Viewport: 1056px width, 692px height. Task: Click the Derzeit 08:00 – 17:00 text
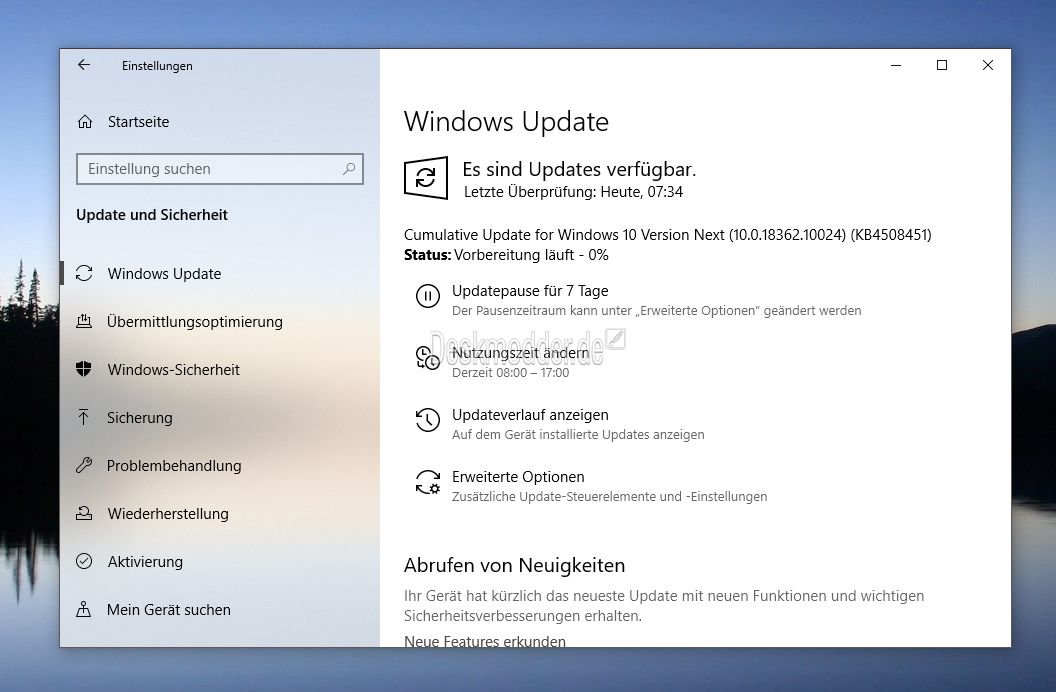pyautogui.click(x=510, y=373)
